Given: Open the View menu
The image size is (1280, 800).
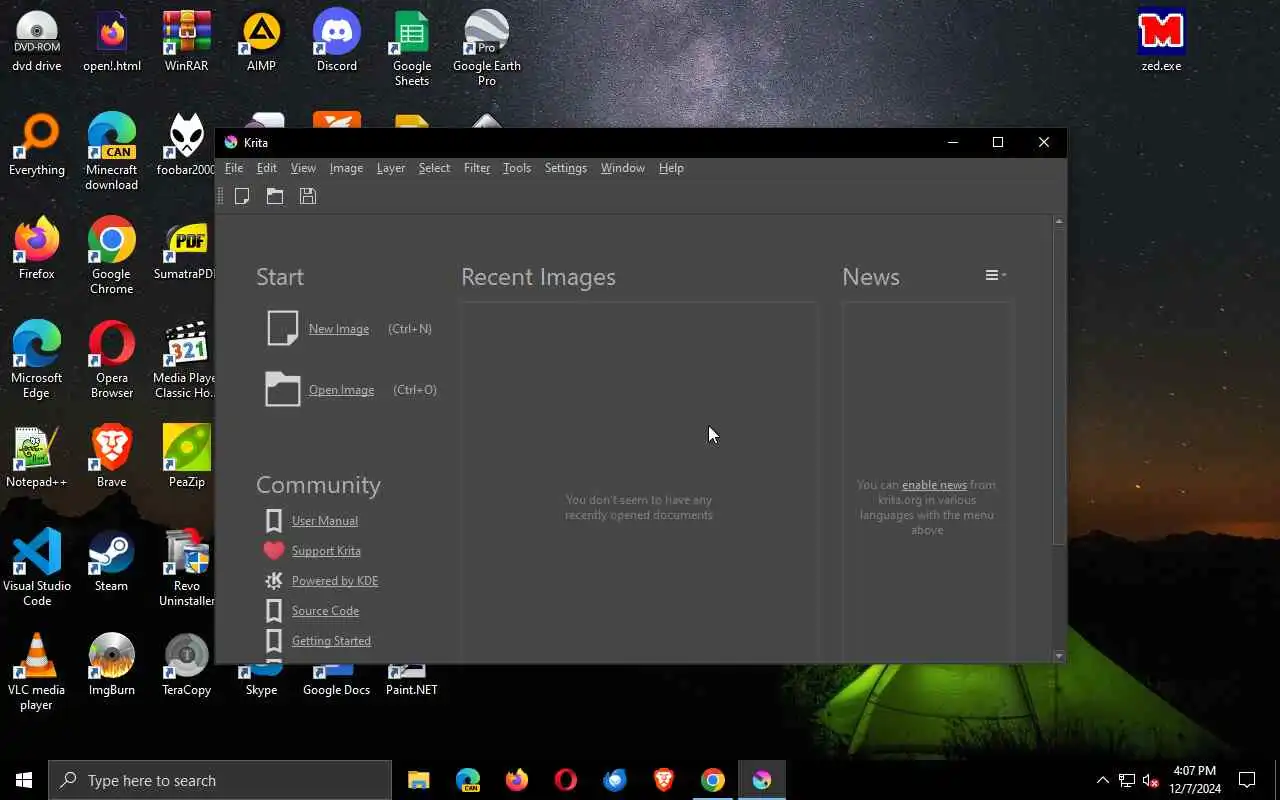Looking at the screenshot, I should pyautogui.click(x=303, y=168).
